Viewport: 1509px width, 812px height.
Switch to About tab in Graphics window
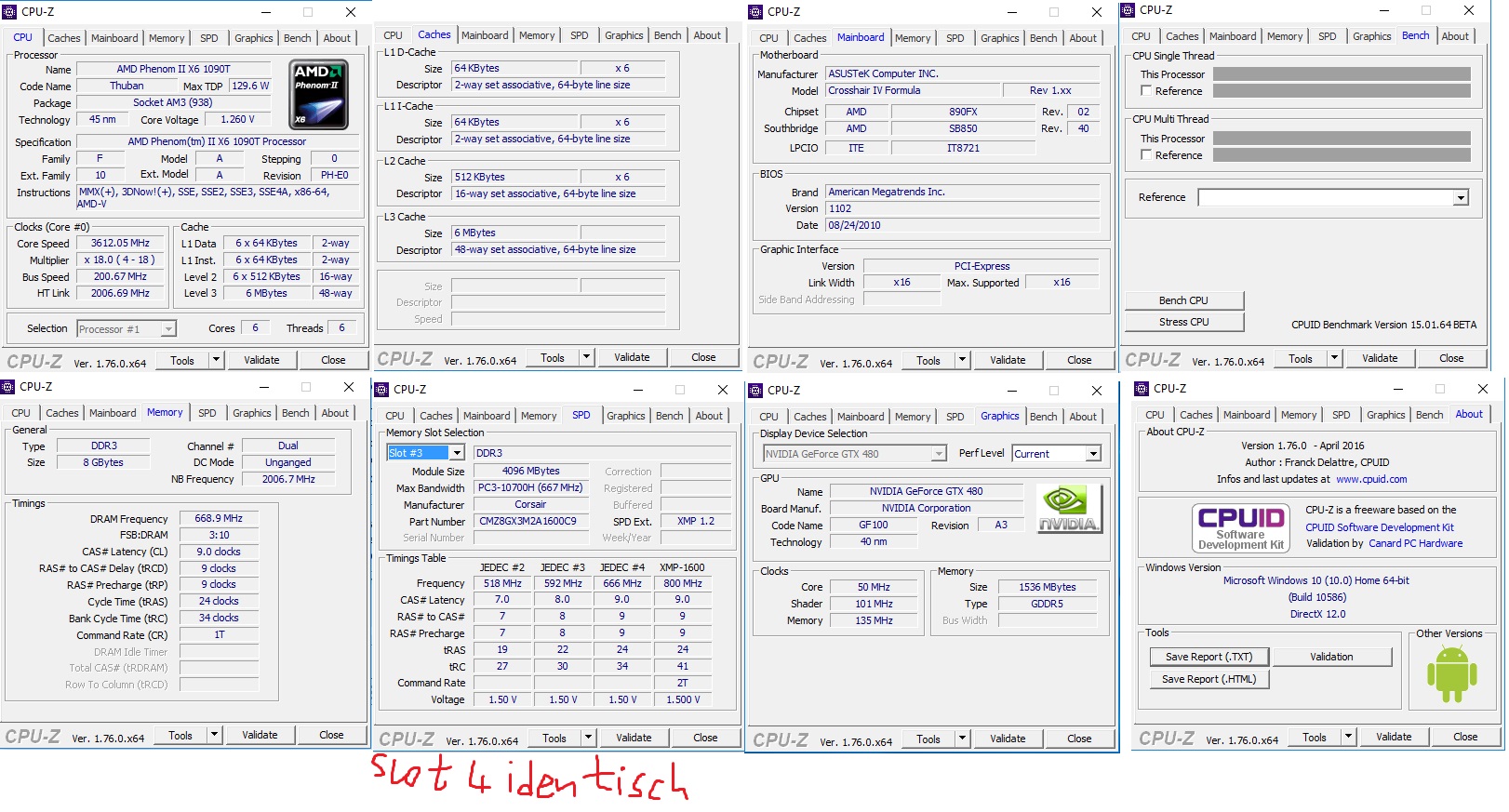tap(1083, 417)
